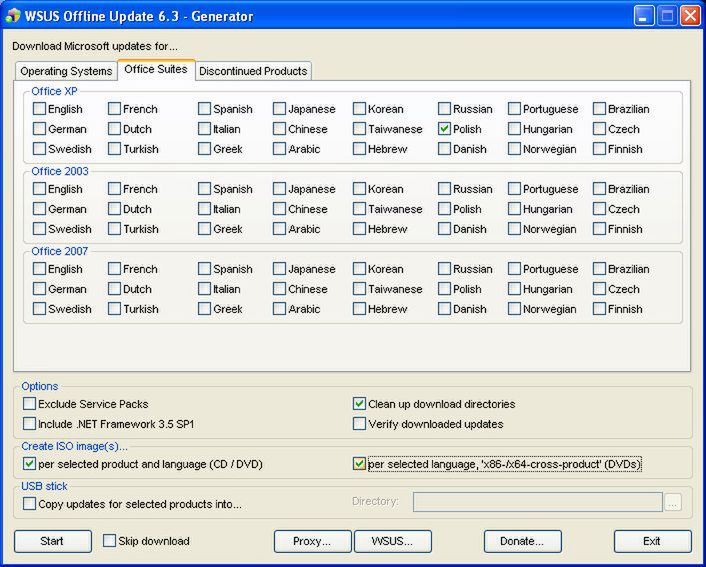Tick Polish in the Office 2007 group
This screenshot has width=706, height=567.
point(444,289)
